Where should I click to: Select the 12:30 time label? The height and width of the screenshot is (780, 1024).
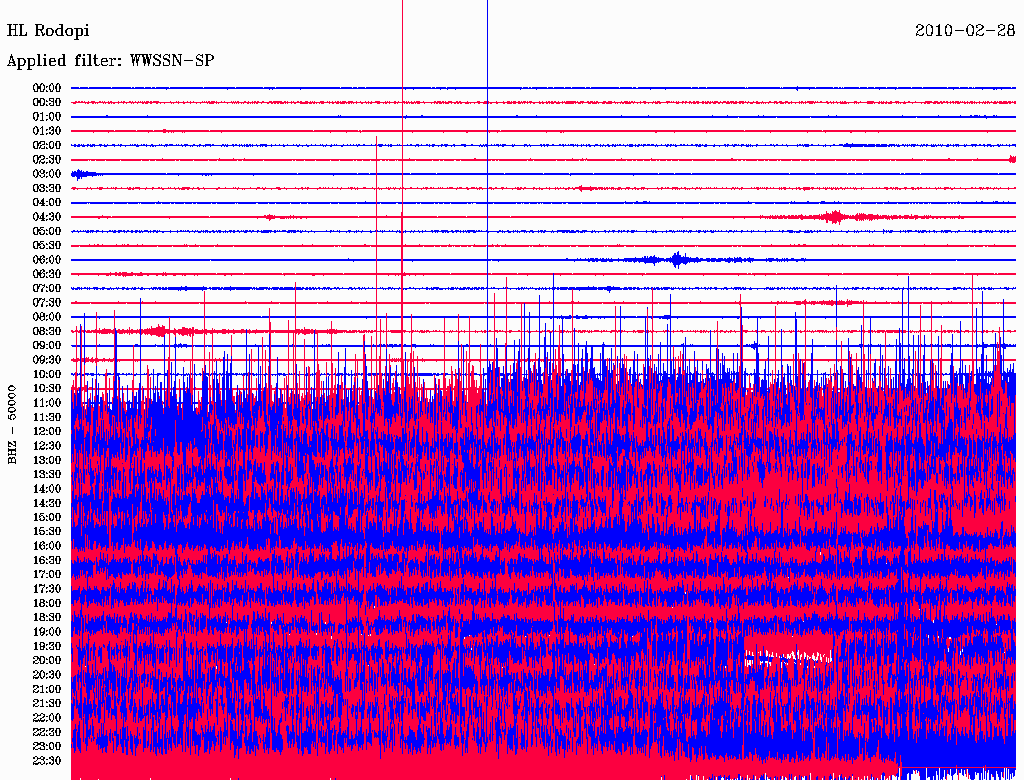tap(47, 446)
